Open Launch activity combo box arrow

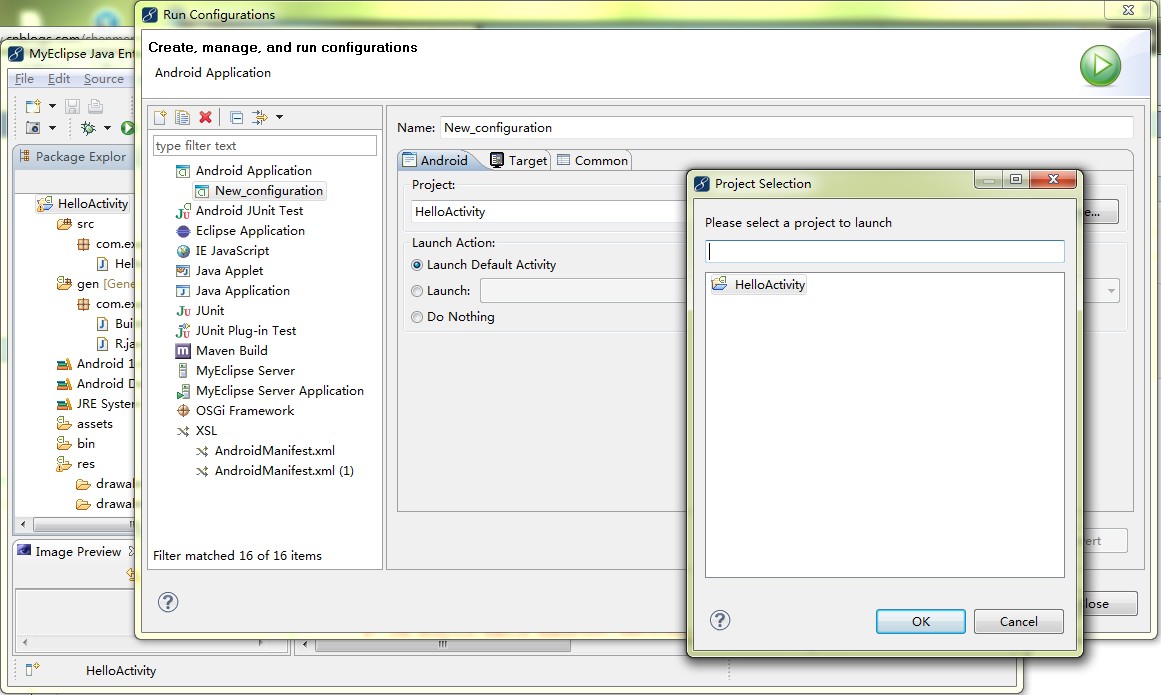[x=1111, y=291]
